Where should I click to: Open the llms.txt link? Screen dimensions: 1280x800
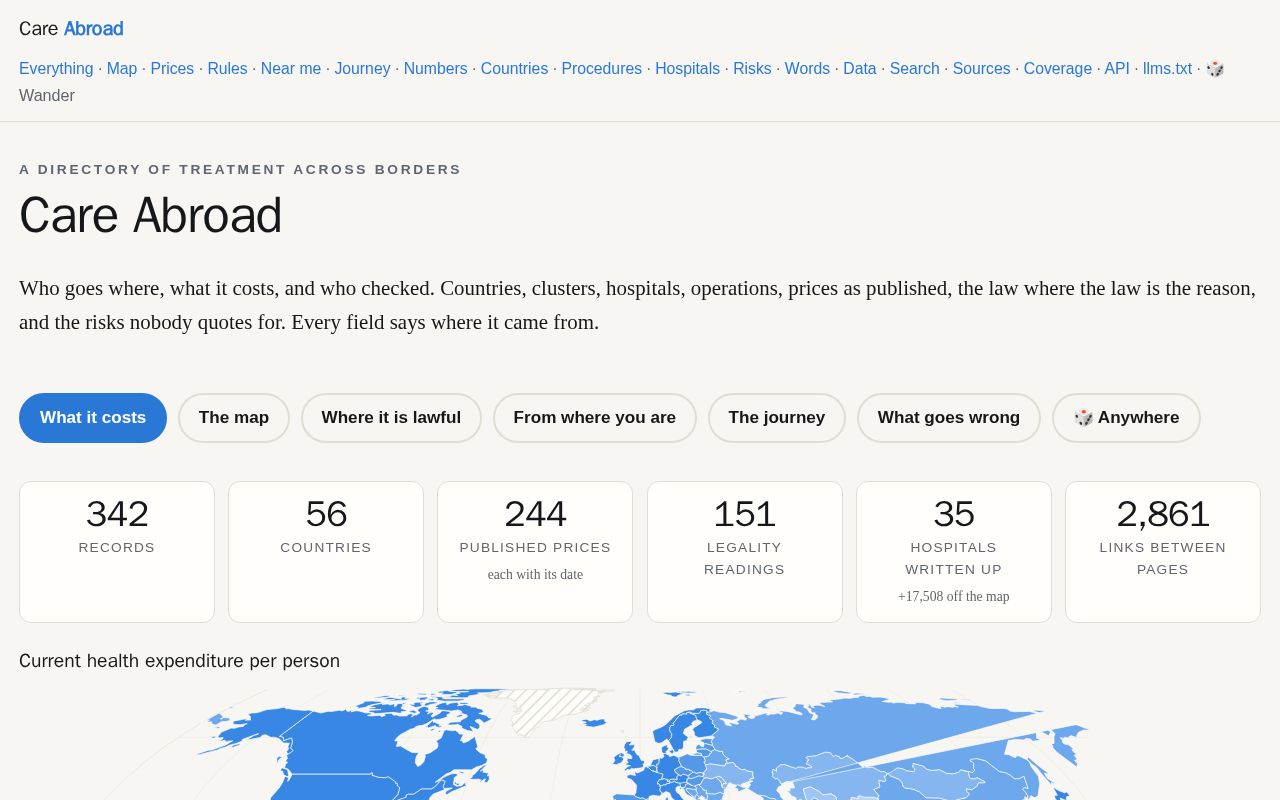click(1167, 69)
